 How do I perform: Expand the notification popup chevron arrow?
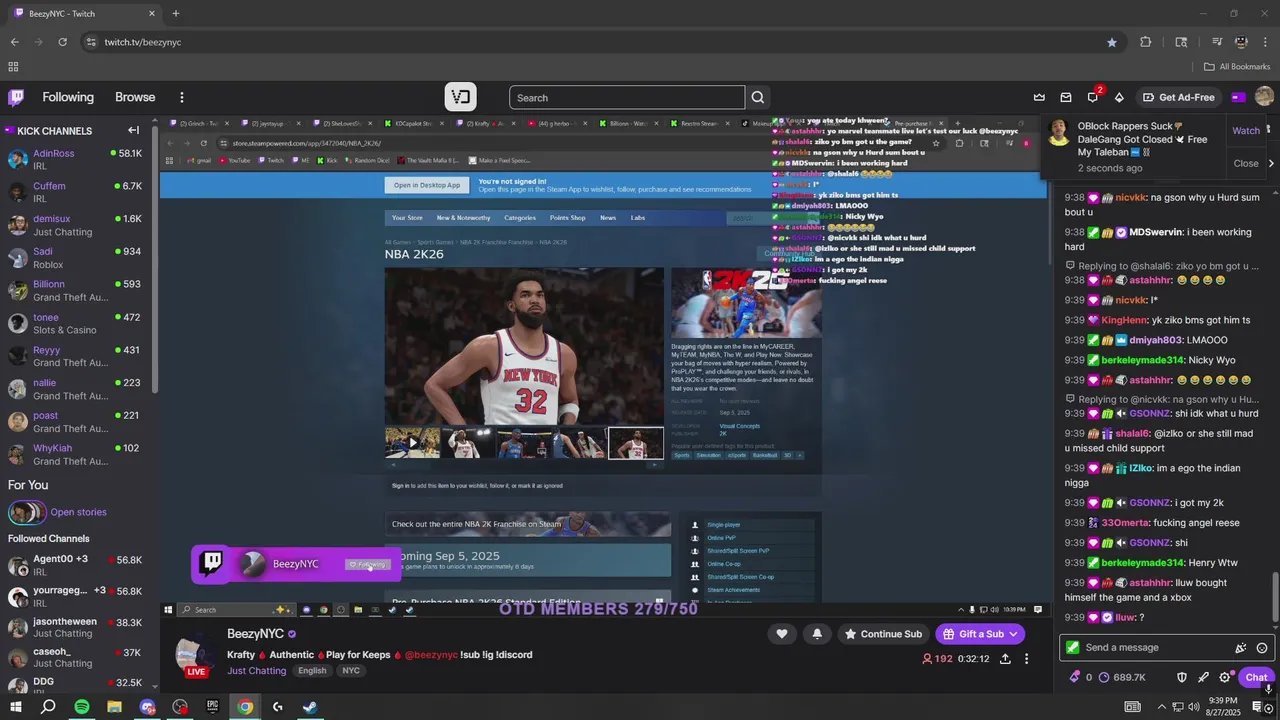pyautogui.click(x=1271, y=163)
